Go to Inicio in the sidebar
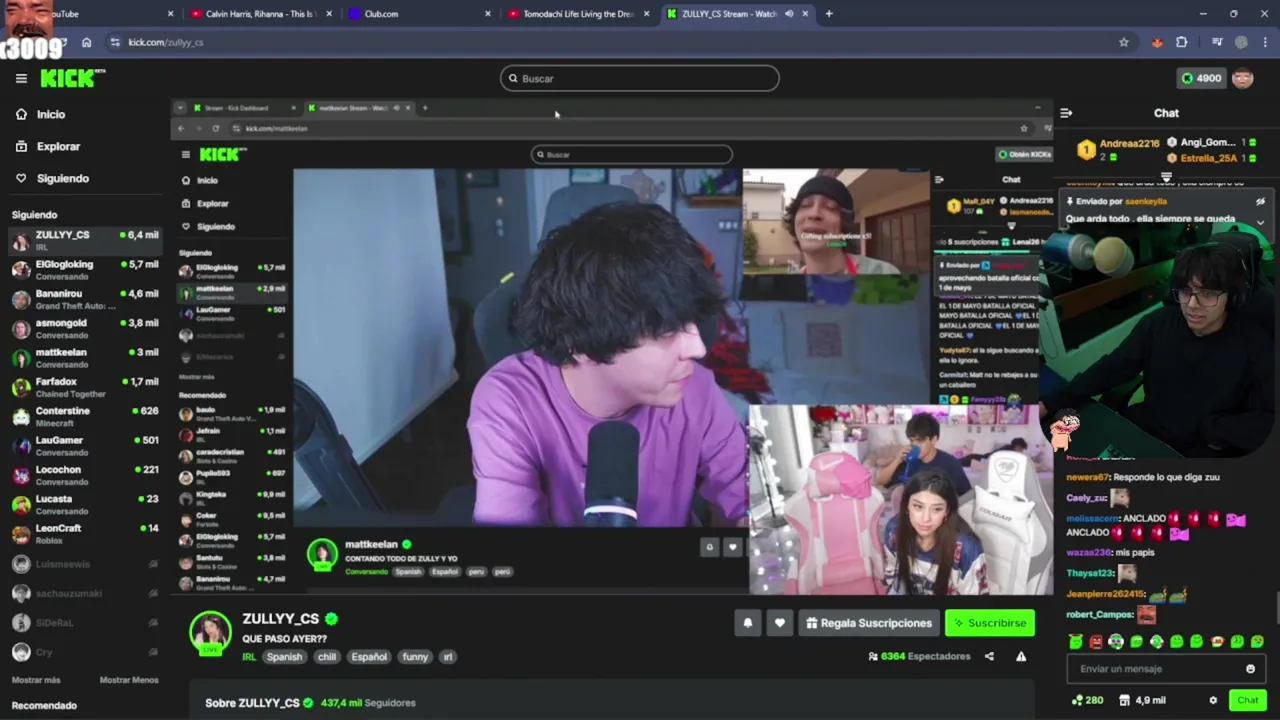1280x720 pixels. [x=41, y=114]
